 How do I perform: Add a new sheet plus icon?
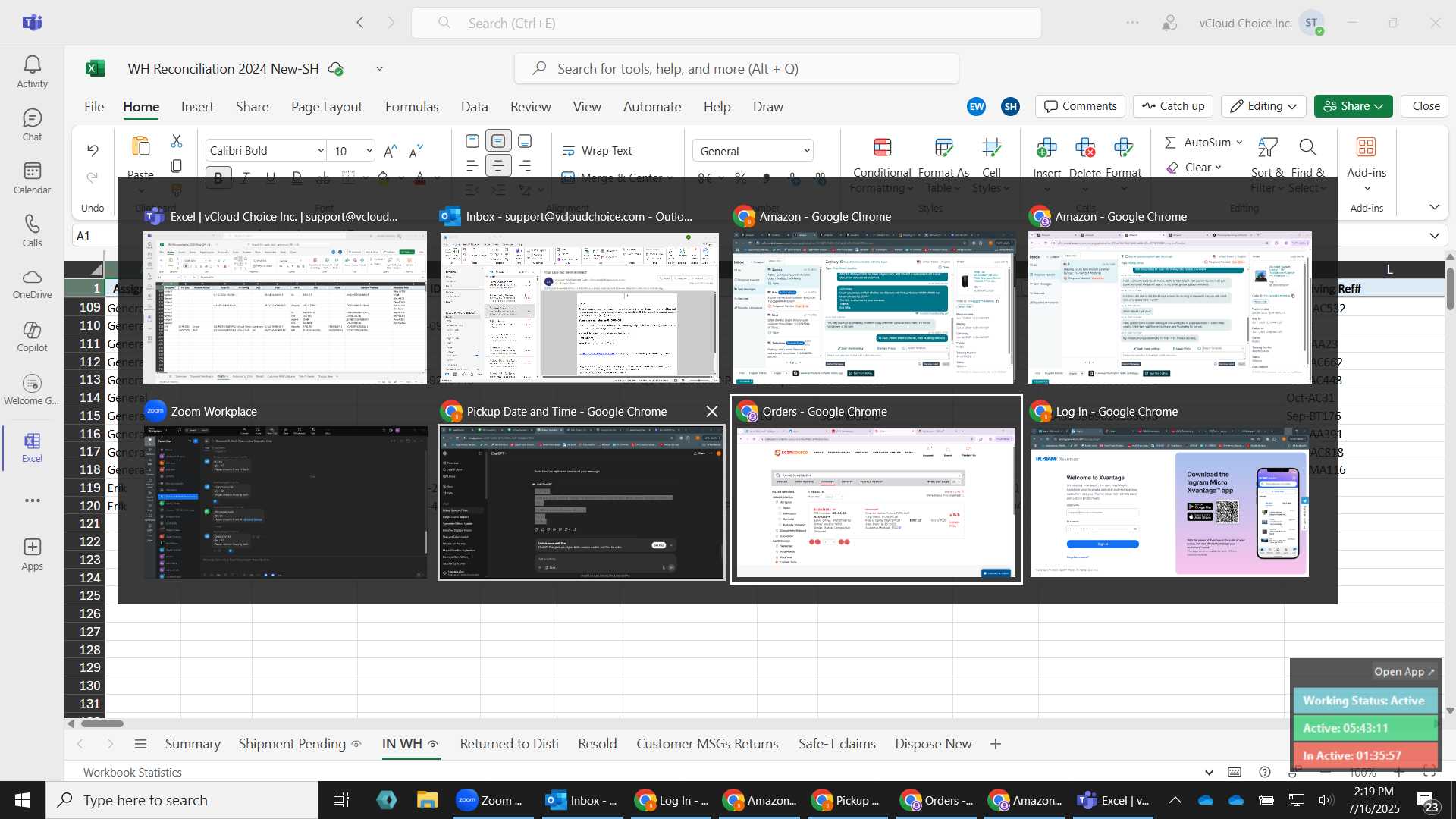tap(996, 744)
